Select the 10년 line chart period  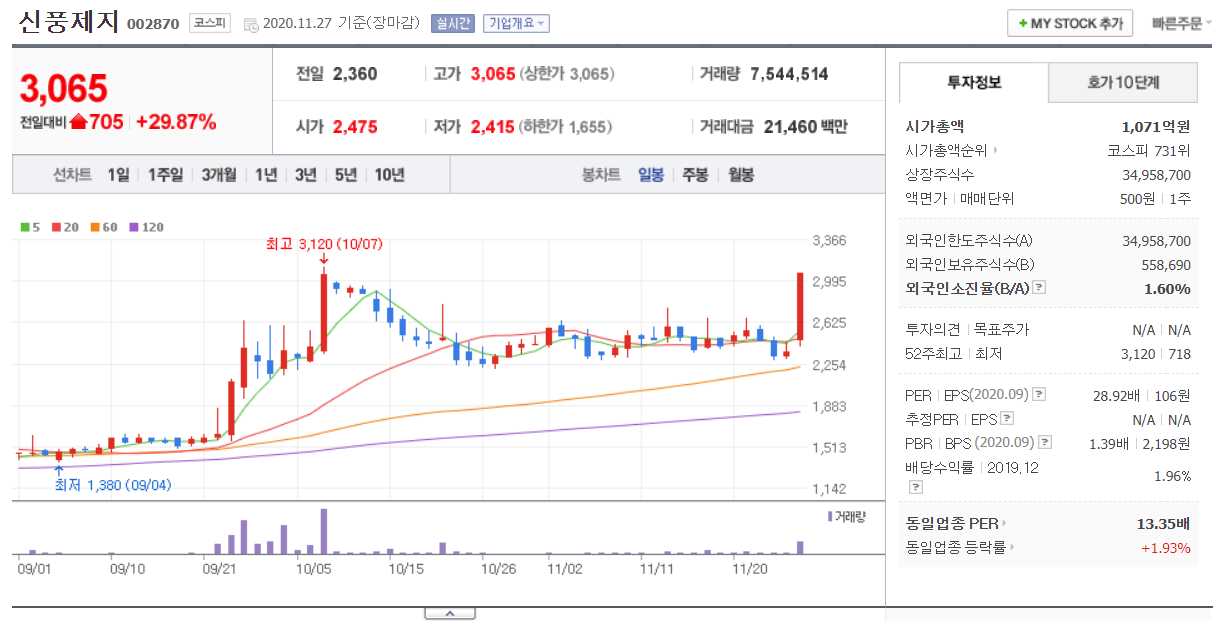[x=390, y=175]
